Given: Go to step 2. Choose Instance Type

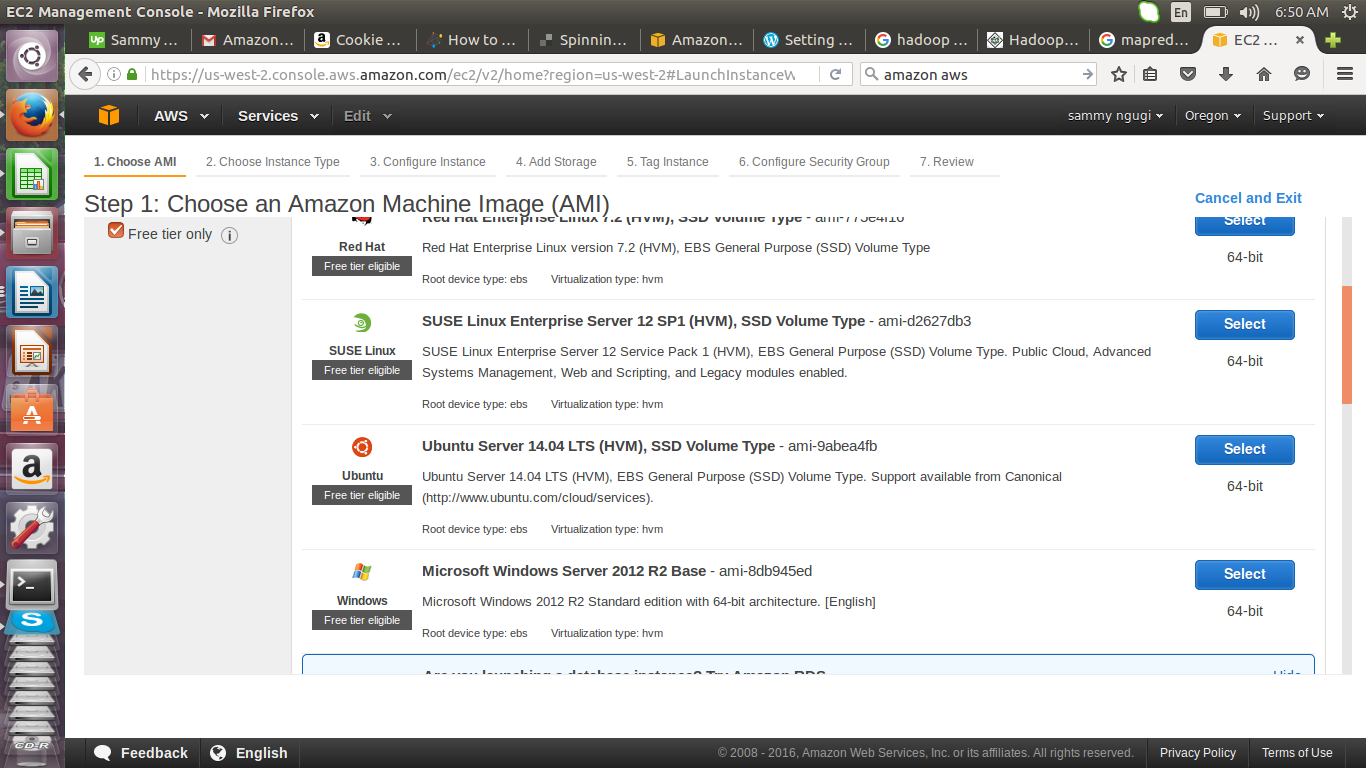Looking at the screenshot, I should 273,162.
